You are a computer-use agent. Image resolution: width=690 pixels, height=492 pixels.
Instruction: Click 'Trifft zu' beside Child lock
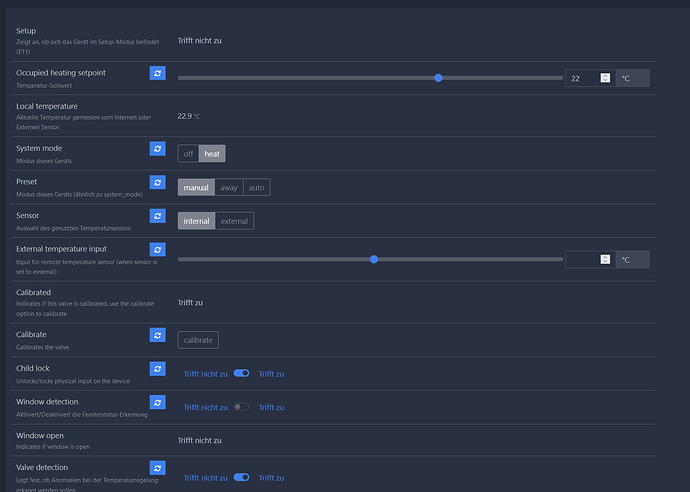click(272, 374)
